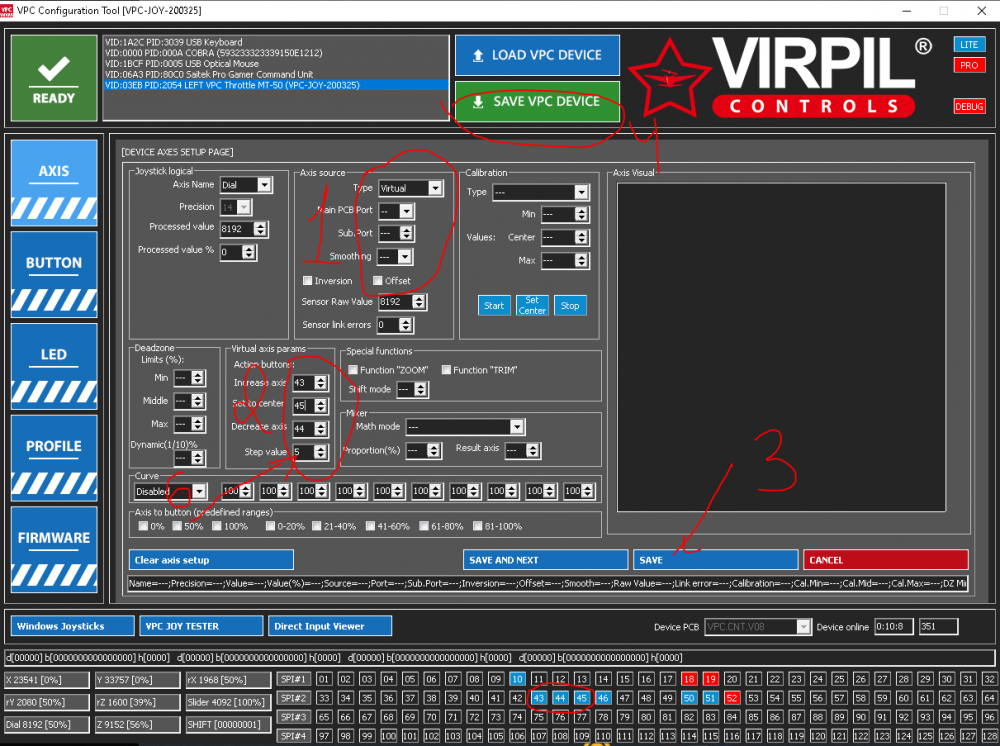
Task: Check the 0% axis to button range
Action: click(x=143, y=526)
